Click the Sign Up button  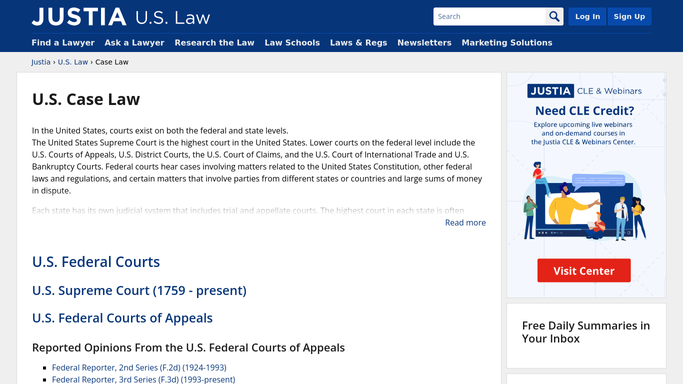(x=629, y=17)
